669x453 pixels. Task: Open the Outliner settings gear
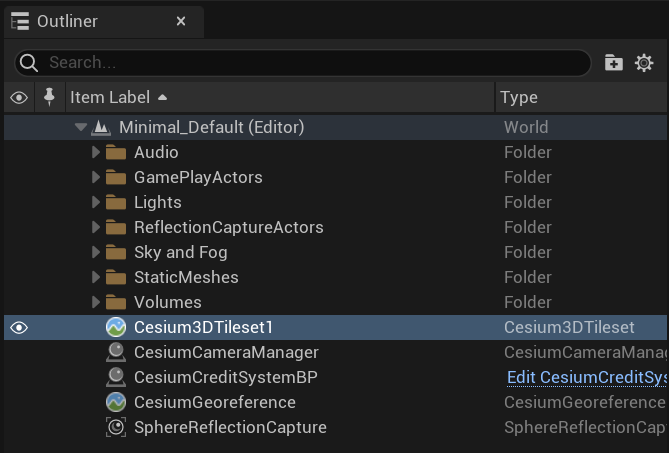(644, 63)
